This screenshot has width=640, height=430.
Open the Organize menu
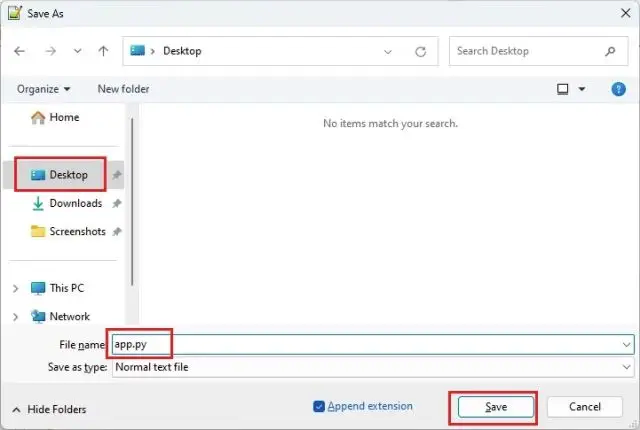[43, 89]
